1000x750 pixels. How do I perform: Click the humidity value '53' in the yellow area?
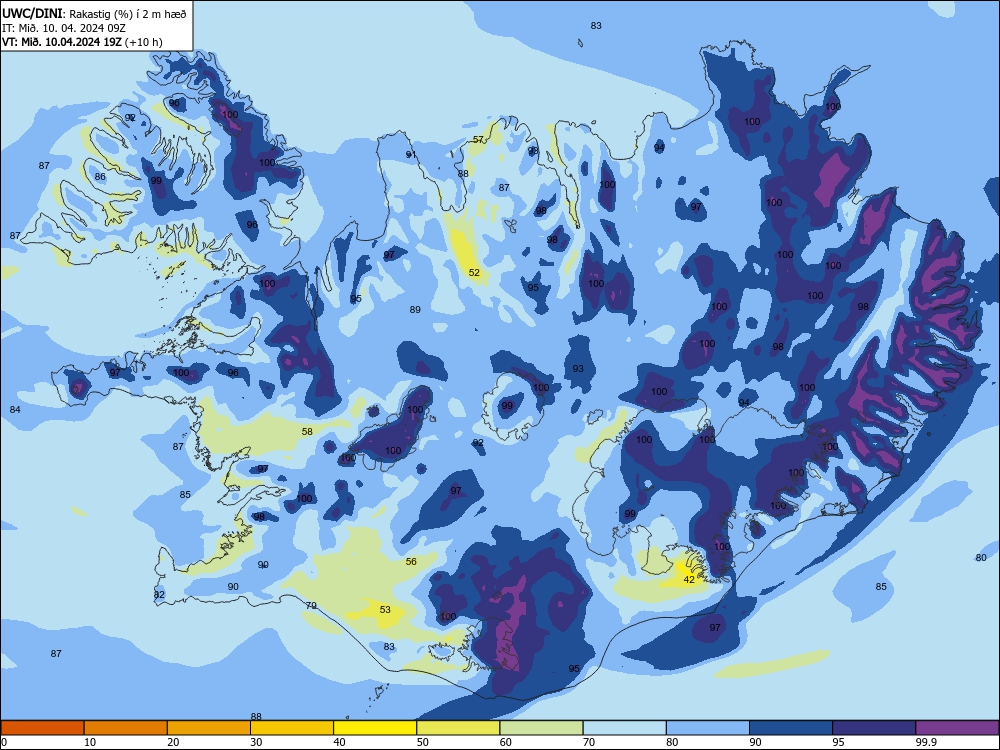[x=385, y=610]
